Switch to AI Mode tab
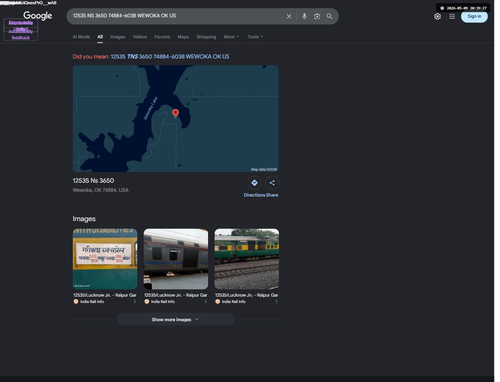 coord(81,37)
